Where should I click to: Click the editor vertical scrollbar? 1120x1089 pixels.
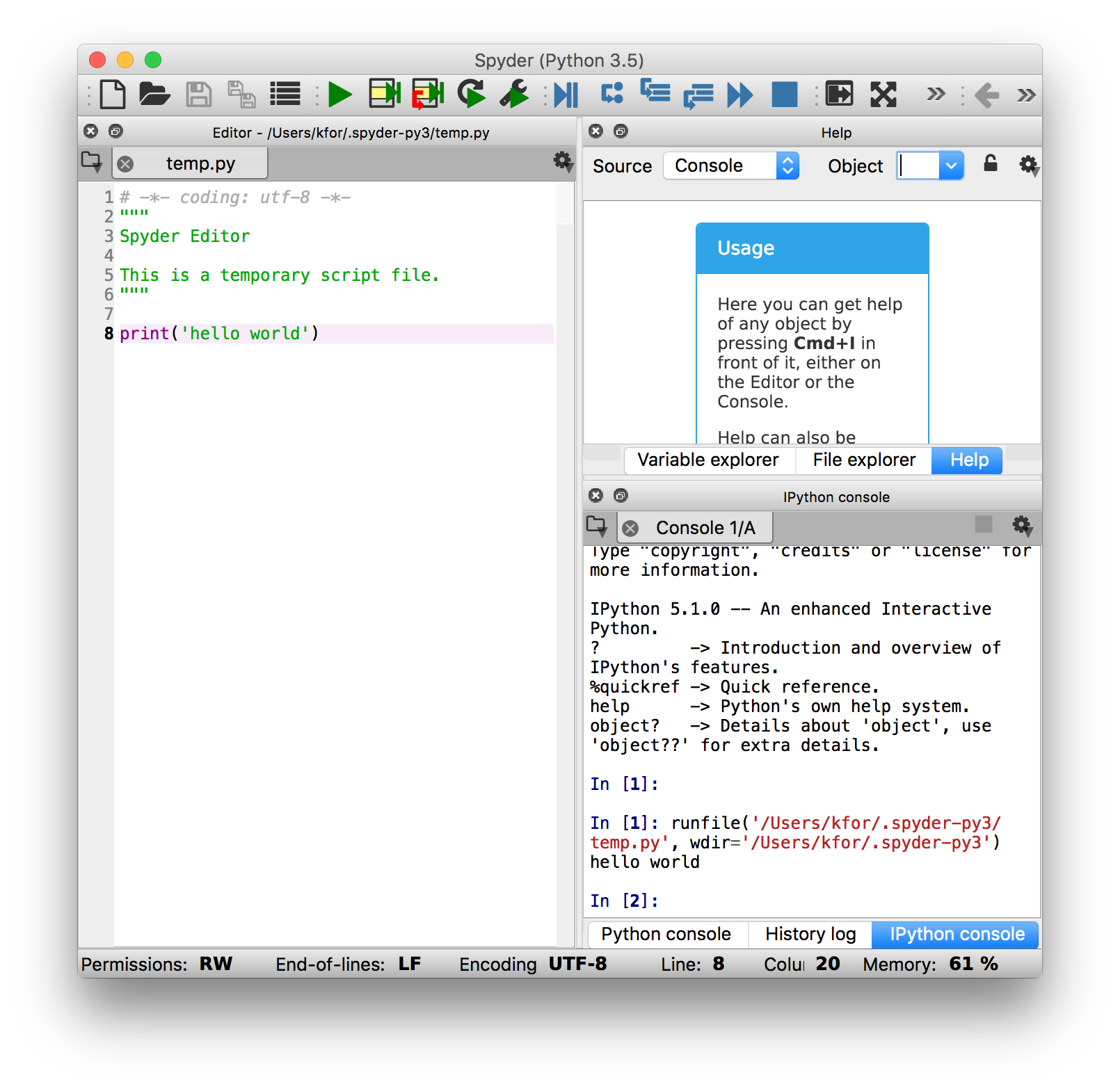tap(564, 563)
